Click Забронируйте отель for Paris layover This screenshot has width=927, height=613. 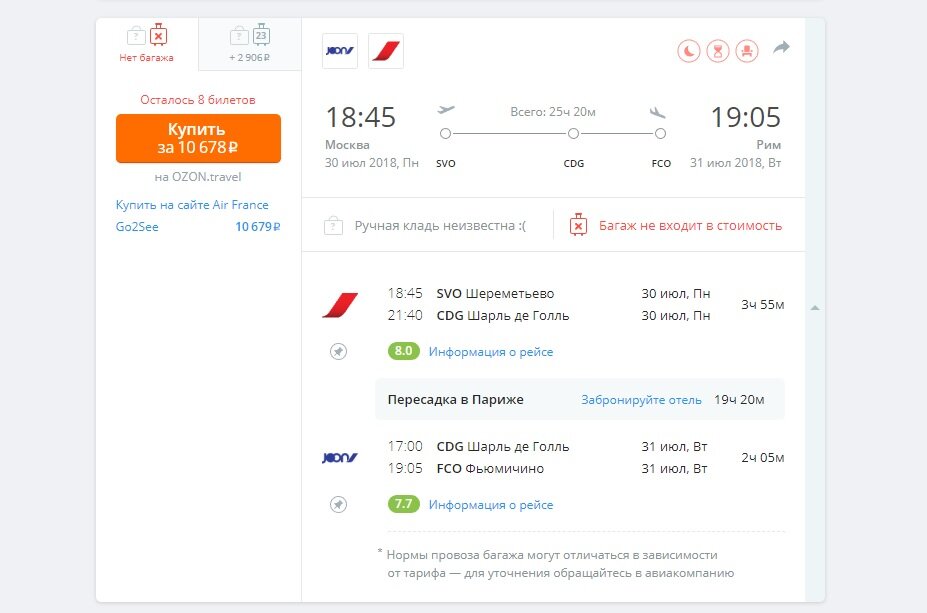641,400
